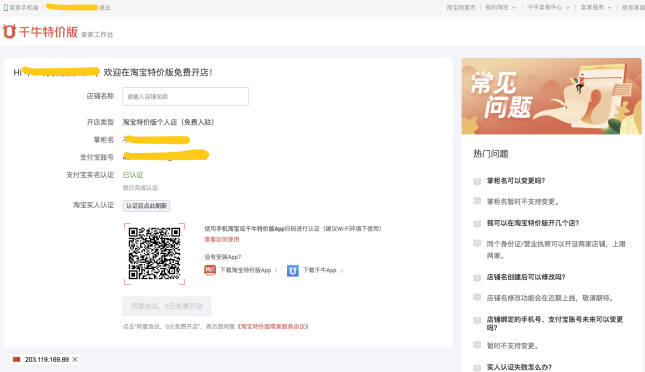
Task: Click the 常见问题 banner image
Action: (551, 96)
